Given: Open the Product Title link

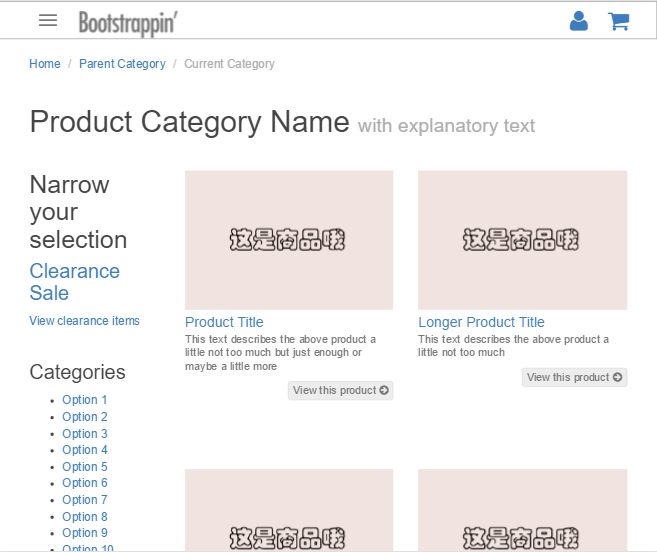Looking at the screenshot, I should coord(224,322).
